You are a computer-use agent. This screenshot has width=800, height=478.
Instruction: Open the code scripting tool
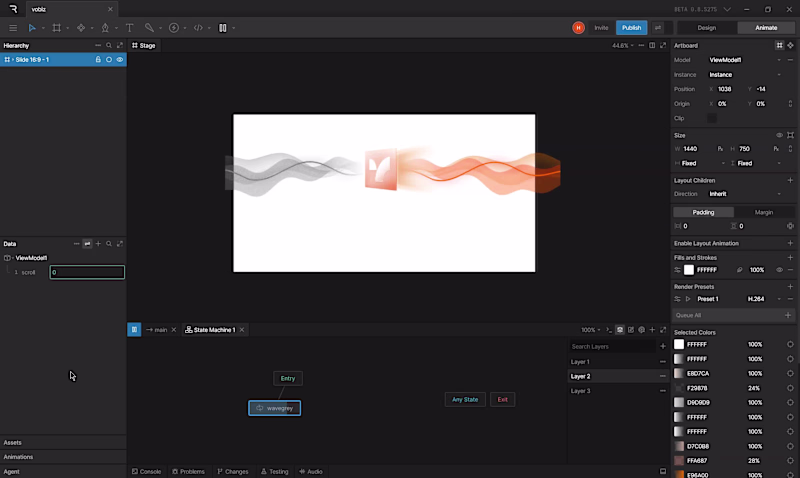pos(198,28)
